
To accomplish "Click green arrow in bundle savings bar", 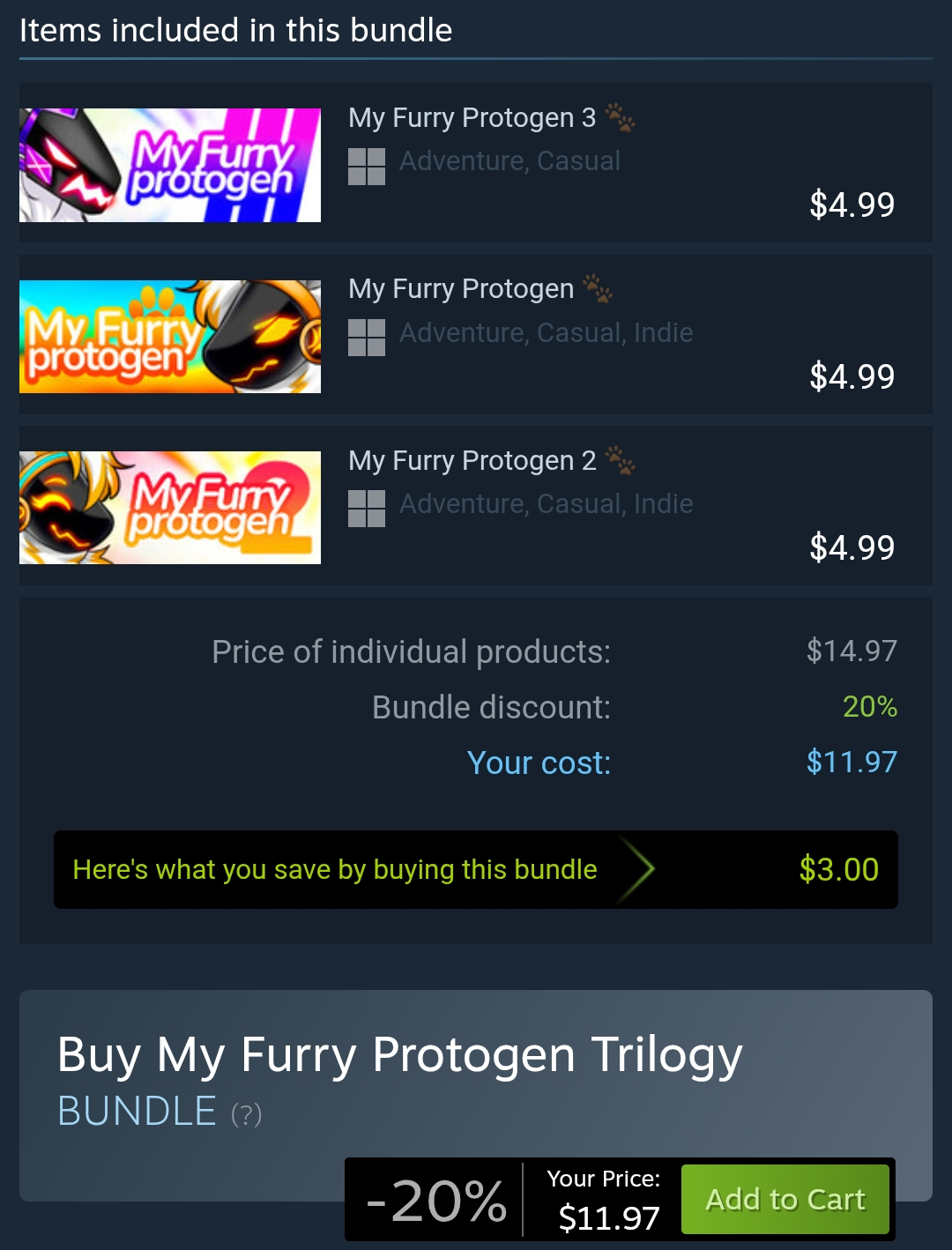I will pos(636,869).
